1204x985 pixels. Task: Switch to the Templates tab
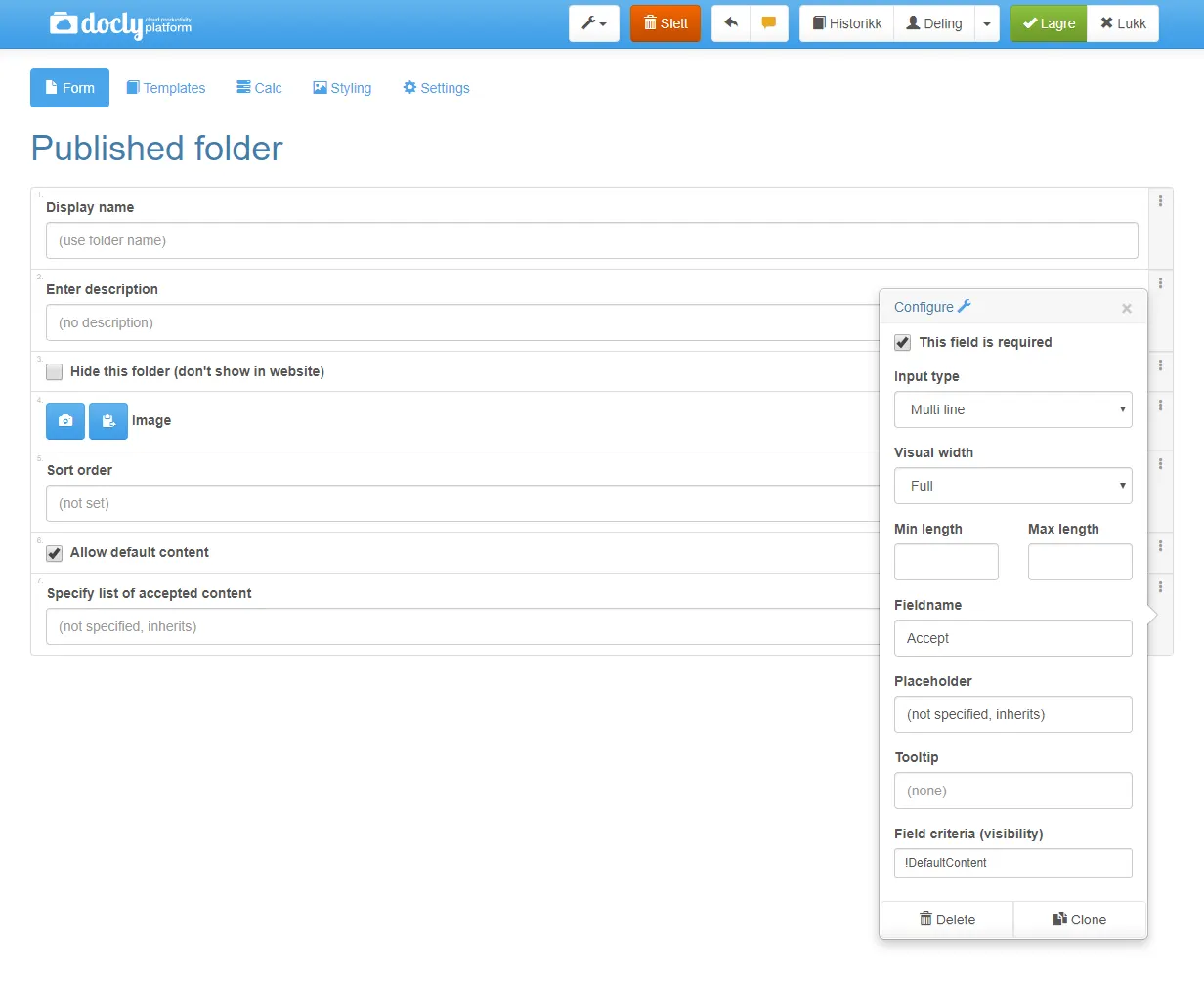tap(166, 88)
